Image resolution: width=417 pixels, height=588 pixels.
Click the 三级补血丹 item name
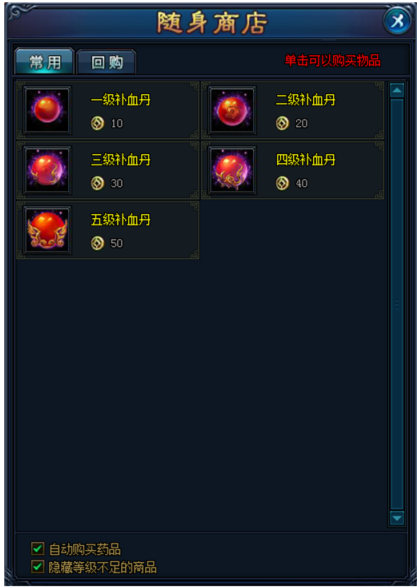(x=120, y=160)
